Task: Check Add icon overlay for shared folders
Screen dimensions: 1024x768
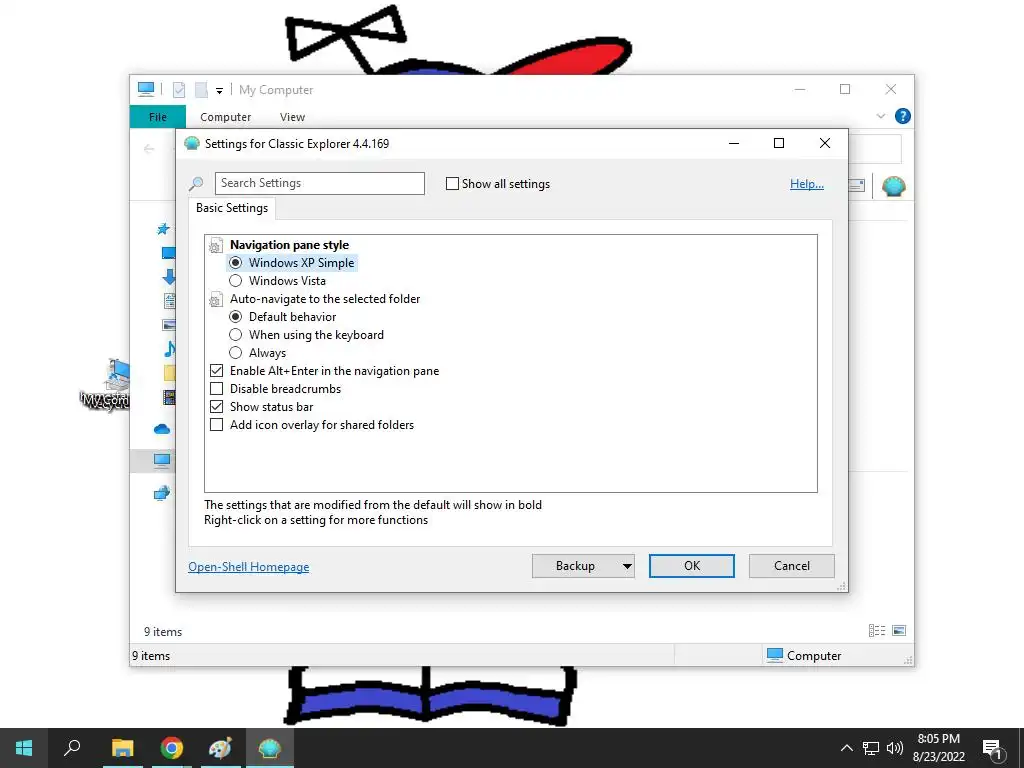Action: [x=217, y=424]
